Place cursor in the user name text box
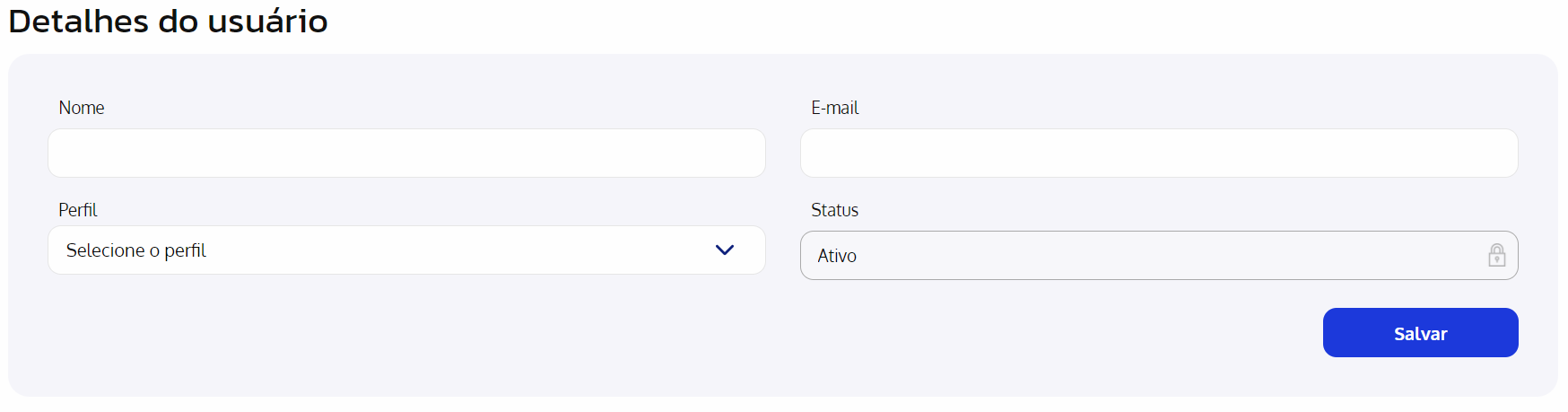Screen dimensions: 1568x412 [406, 153]
